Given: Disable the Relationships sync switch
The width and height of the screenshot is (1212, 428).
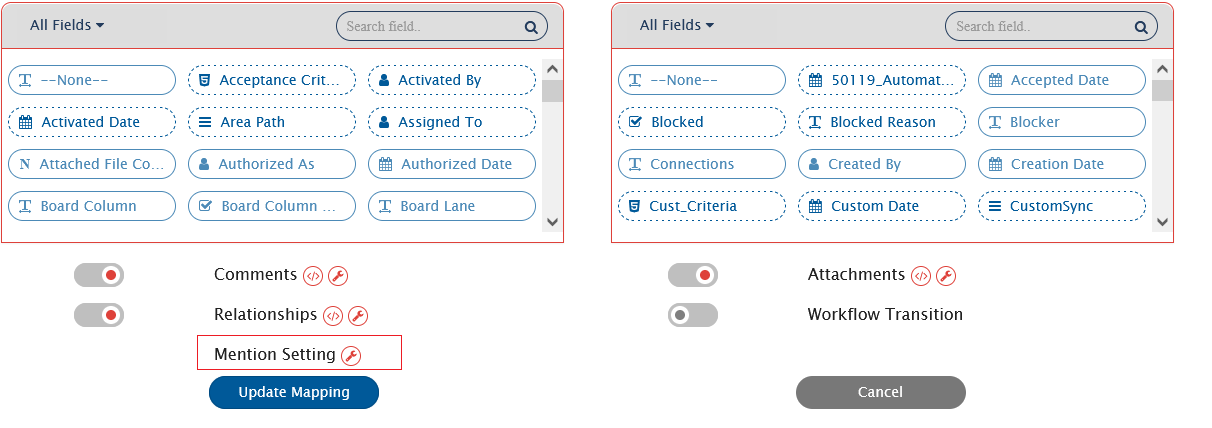Looking at the screenshot, I should pyautogui.click(x=99, y=315).
